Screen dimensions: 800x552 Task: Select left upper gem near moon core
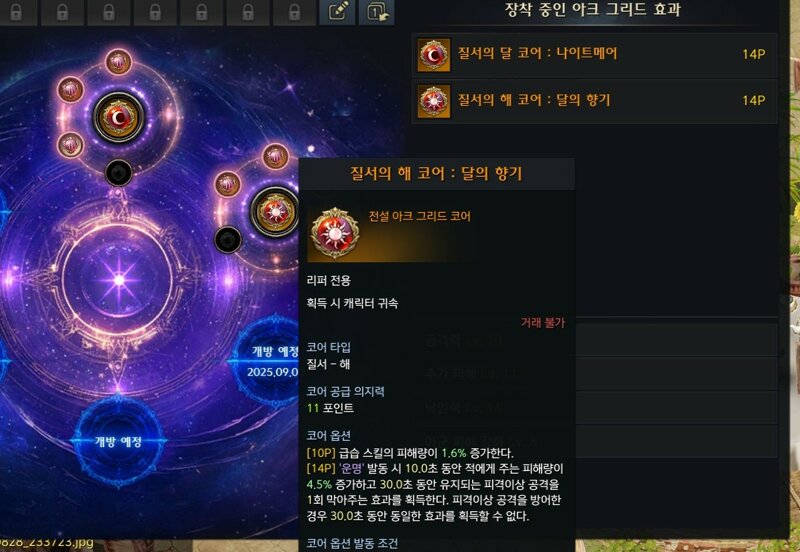(x=70, y=90)
